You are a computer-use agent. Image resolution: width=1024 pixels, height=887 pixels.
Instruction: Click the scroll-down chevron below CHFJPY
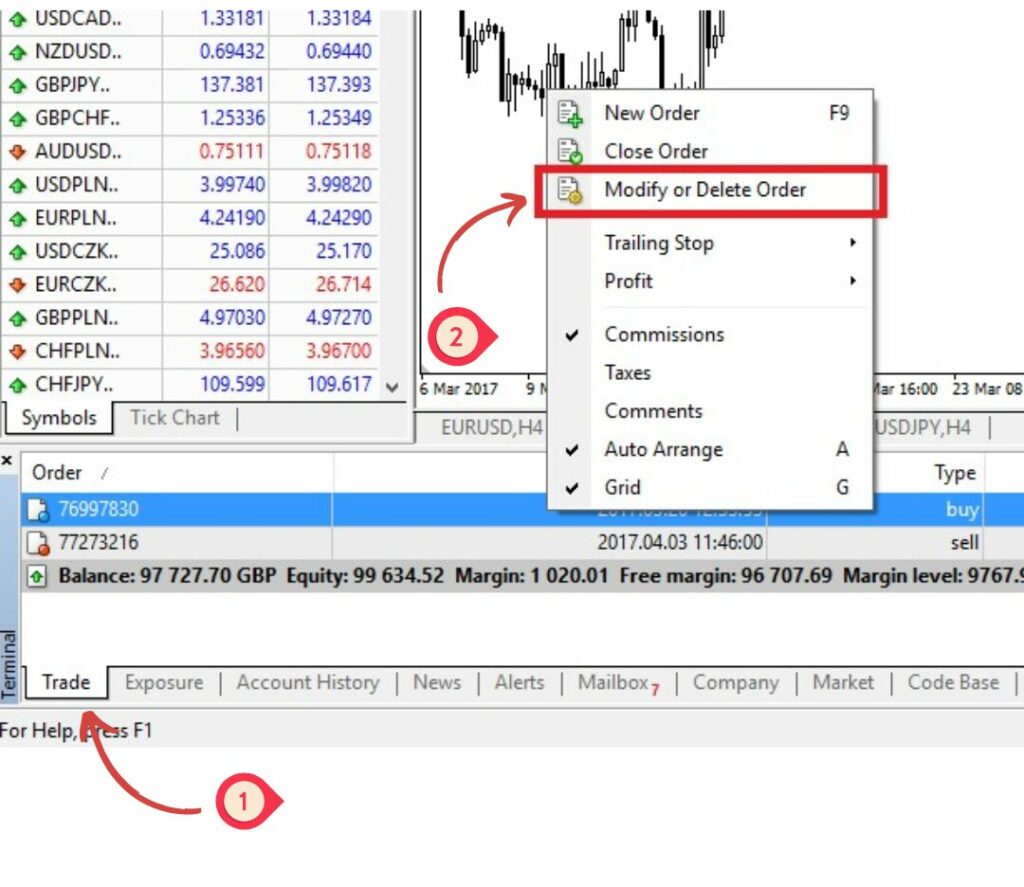[x=392, y=387]
